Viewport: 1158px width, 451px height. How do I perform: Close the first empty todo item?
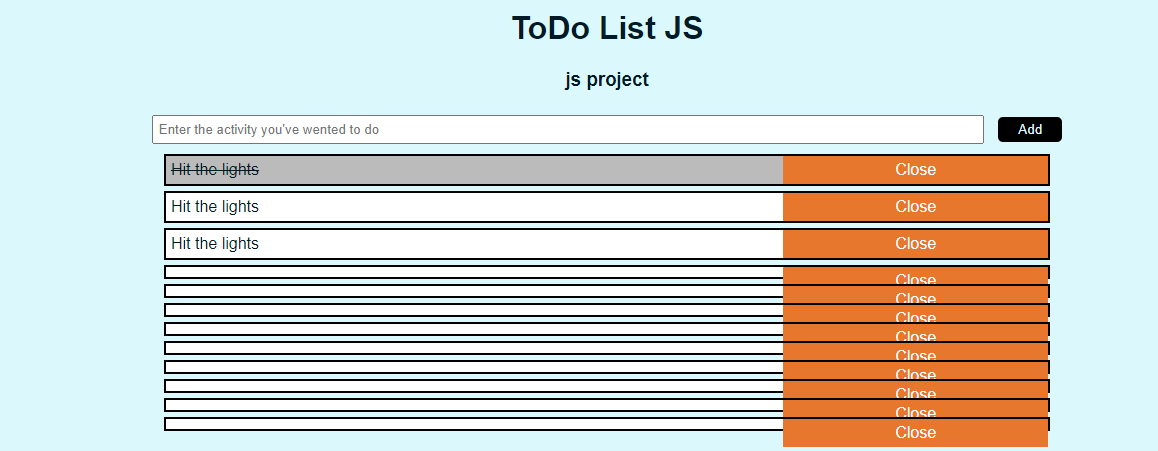916,276
